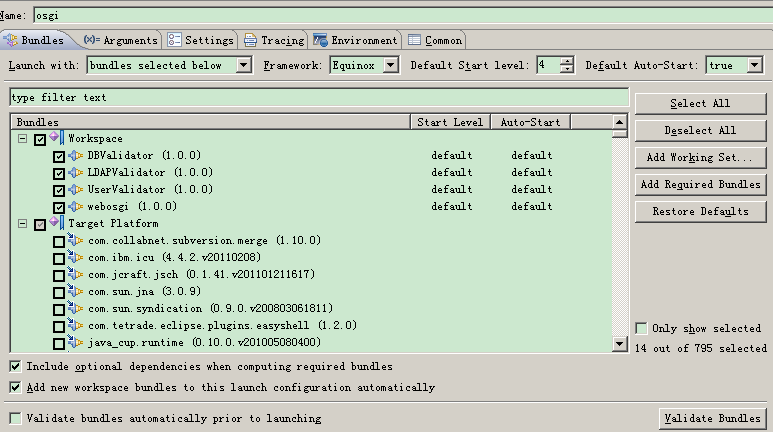This screenshot has width=773, height=432.
Task: Switch to the Settings tab
Action: (201, 40)
